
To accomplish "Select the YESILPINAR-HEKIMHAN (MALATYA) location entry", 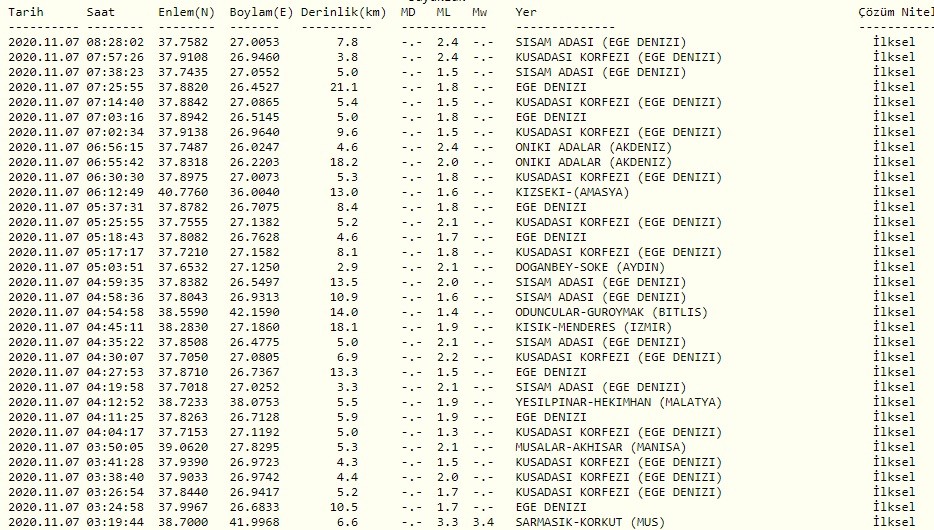I will tap(618, 402).
